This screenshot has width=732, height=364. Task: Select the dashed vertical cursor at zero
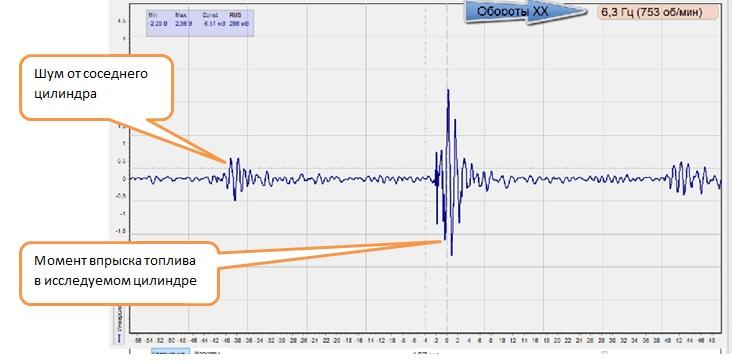coord(447,168)
